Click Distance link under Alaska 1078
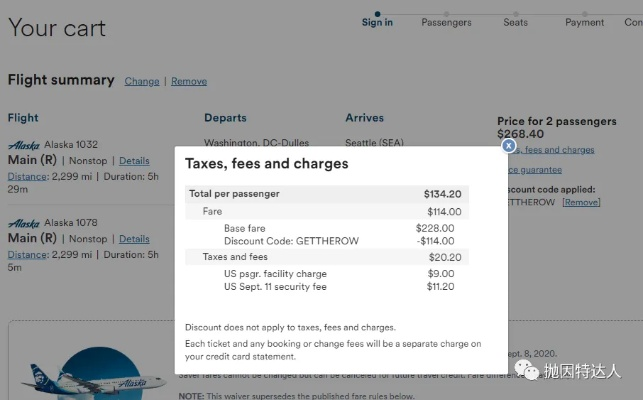Screen dimensions: 643x400 tap(27, 254)
